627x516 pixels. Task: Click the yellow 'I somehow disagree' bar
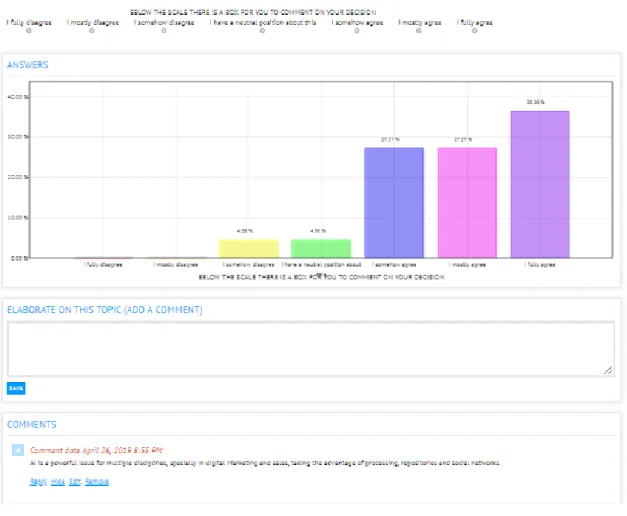click(248, 248)
